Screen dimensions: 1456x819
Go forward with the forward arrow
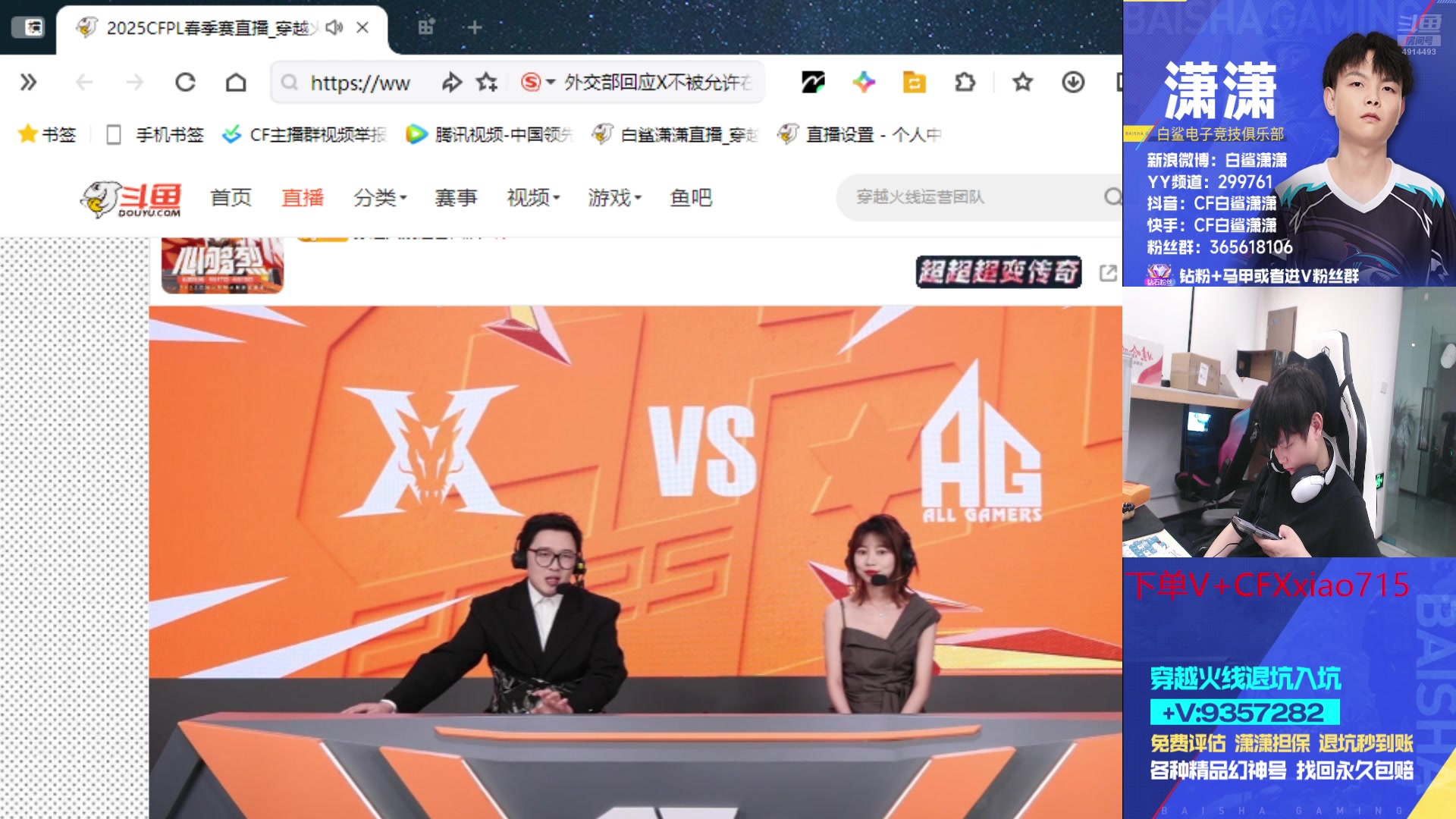point(134,82)
